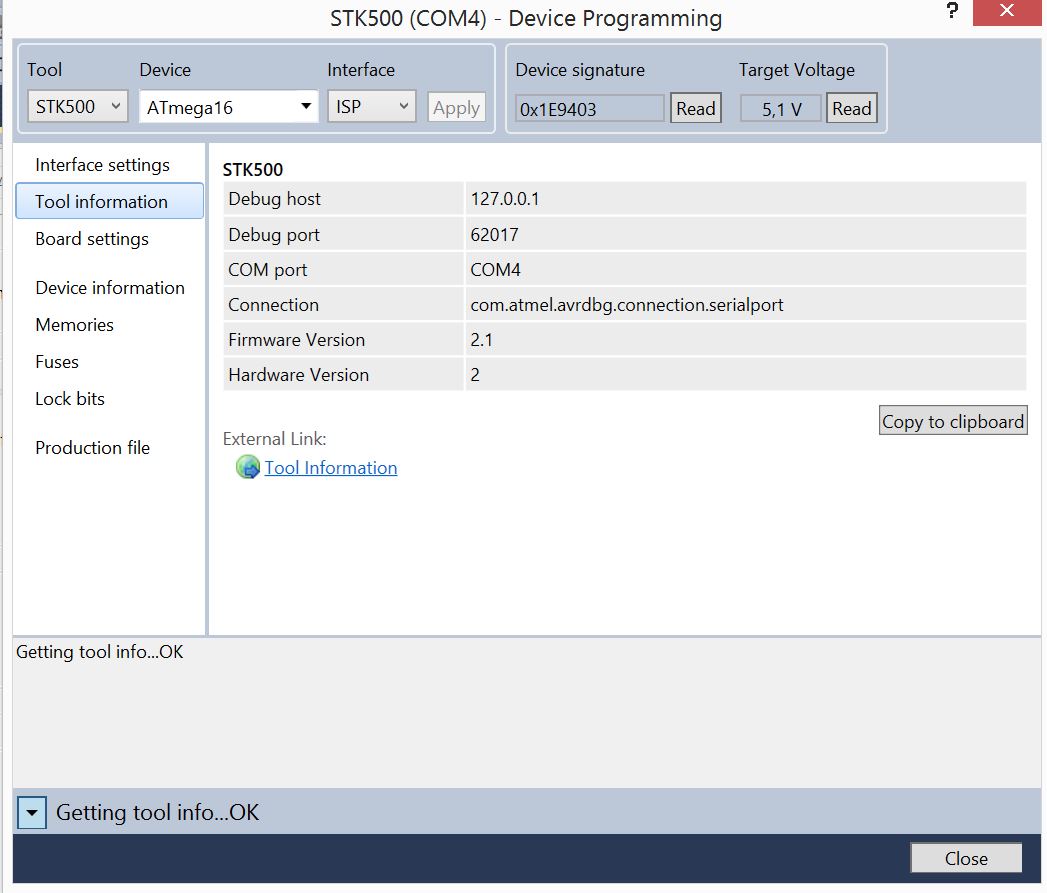Image resolution: width=1047 pixels, height=893 pixels.
Task: Click the COM port label cell
Action: 343,270
